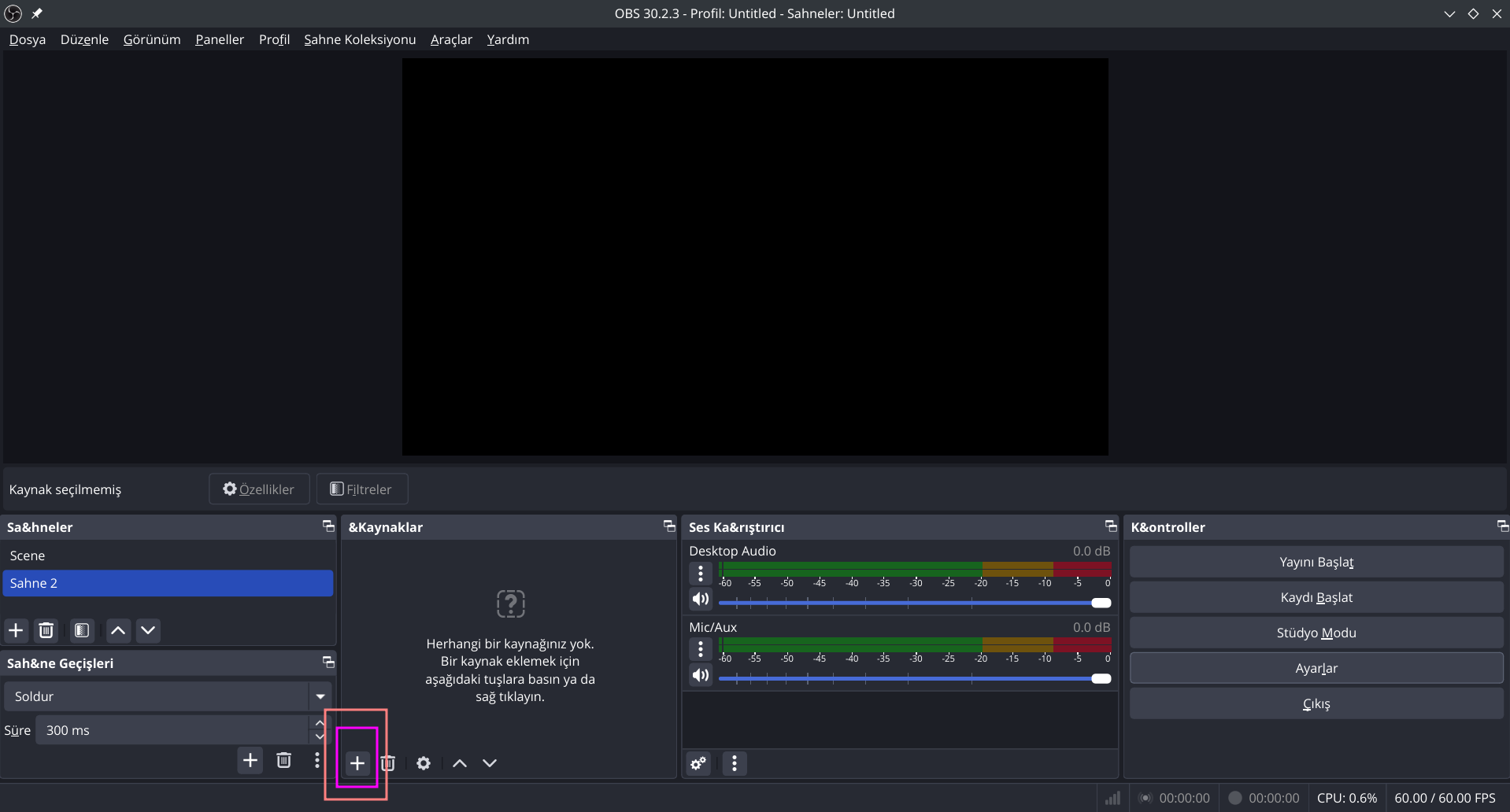Viewport: 1510px width, 812px height.
Task: Click the pin icon in the title bar
Action: tap(37, 13)
